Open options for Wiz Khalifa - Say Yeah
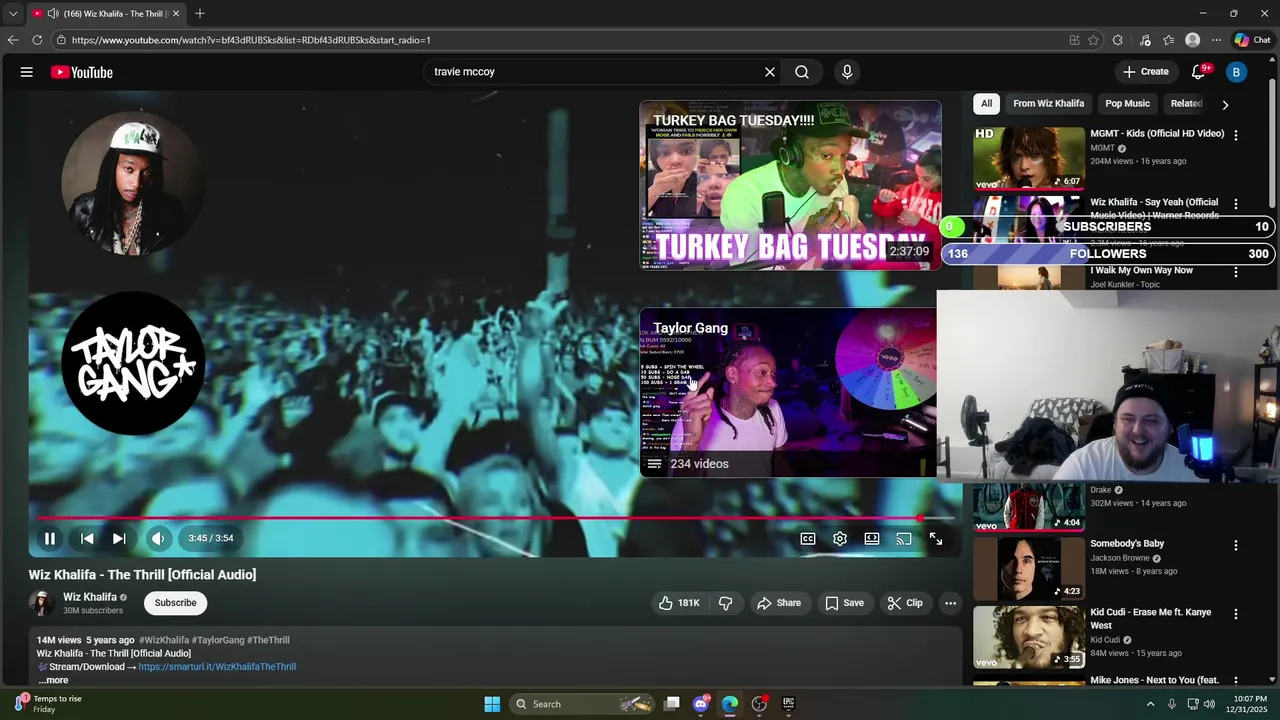Image resolution: width=1280 pixels, height=720 pixels. [1236, 204]
